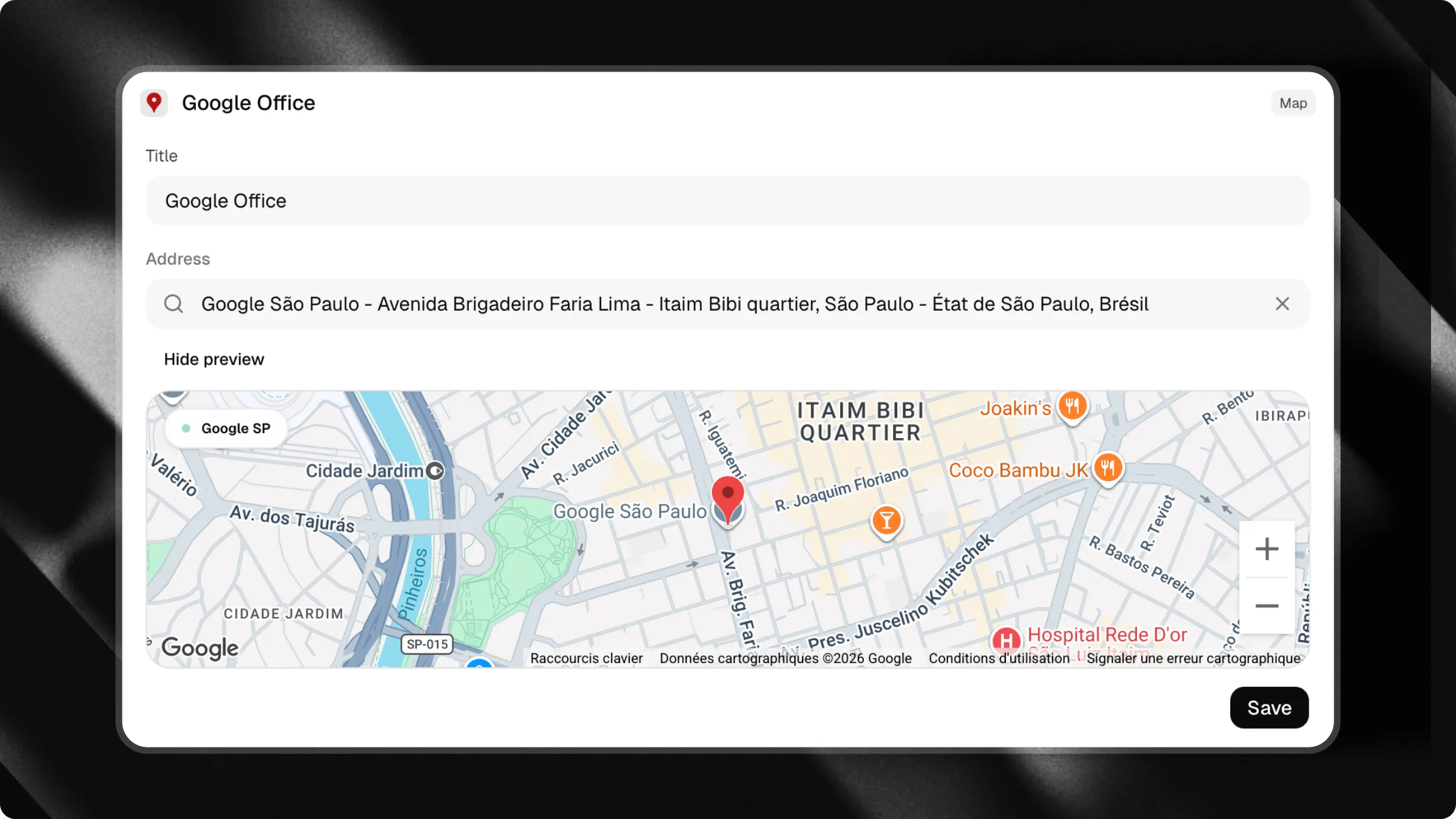Click R. Bastos Pereira street label
1456x819 pixels.
(1141, 567)
